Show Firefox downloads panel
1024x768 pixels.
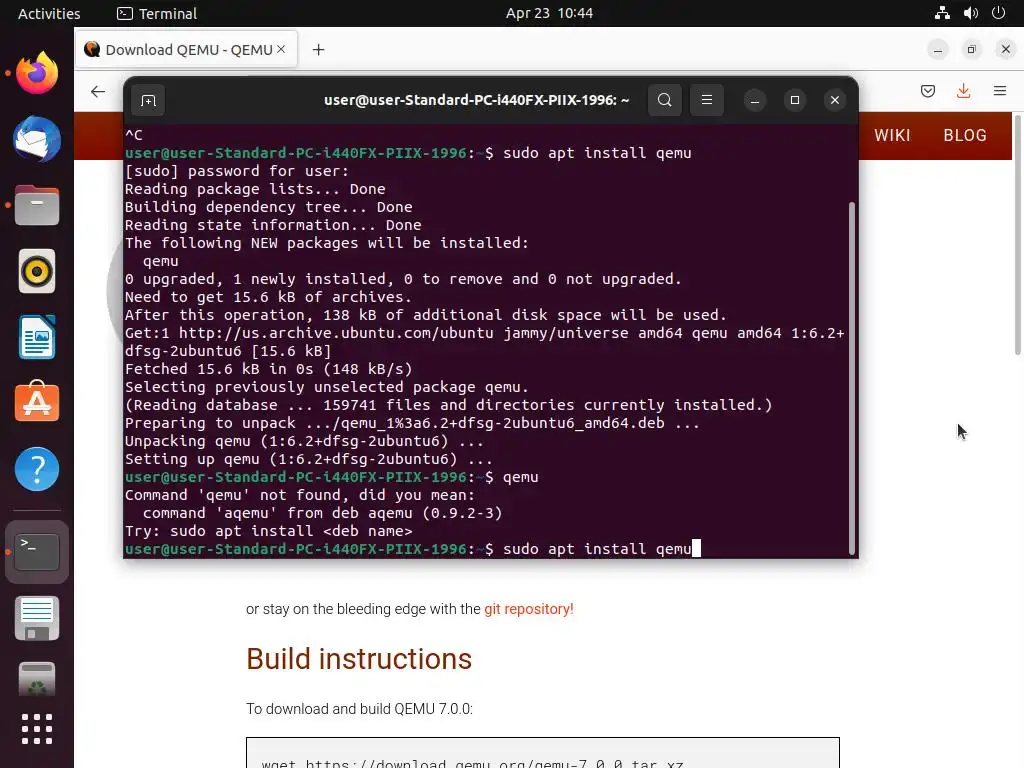click(963, 91)
